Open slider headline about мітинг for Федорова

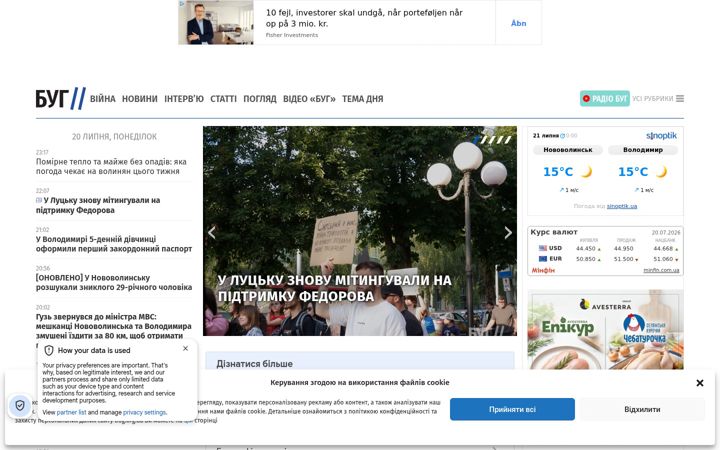tap(335, 288)
